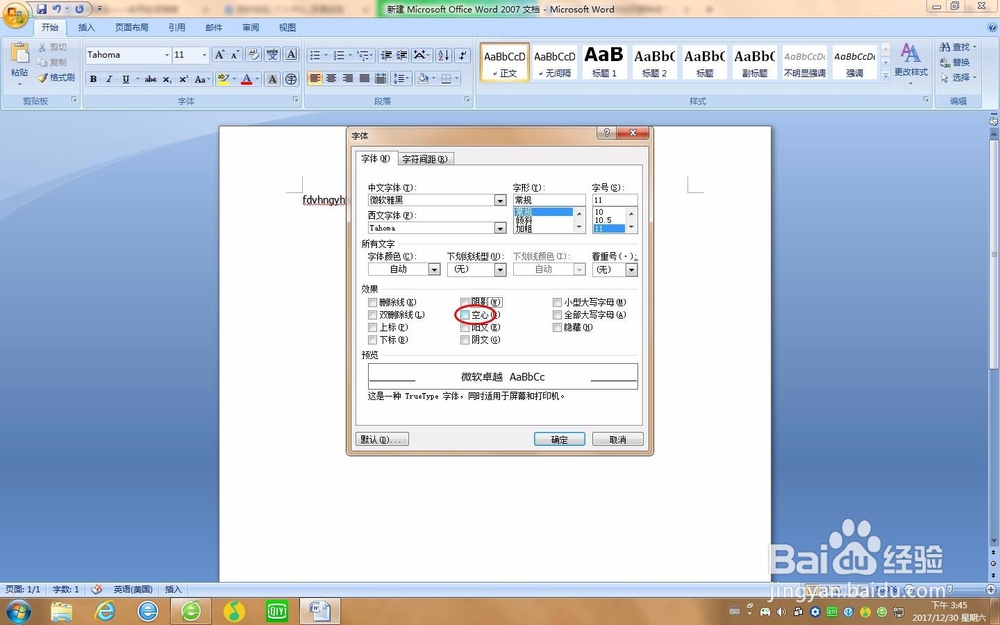Click the 替换 replace button
This screenshot has height=625, width=1000.
pos(955,62)
